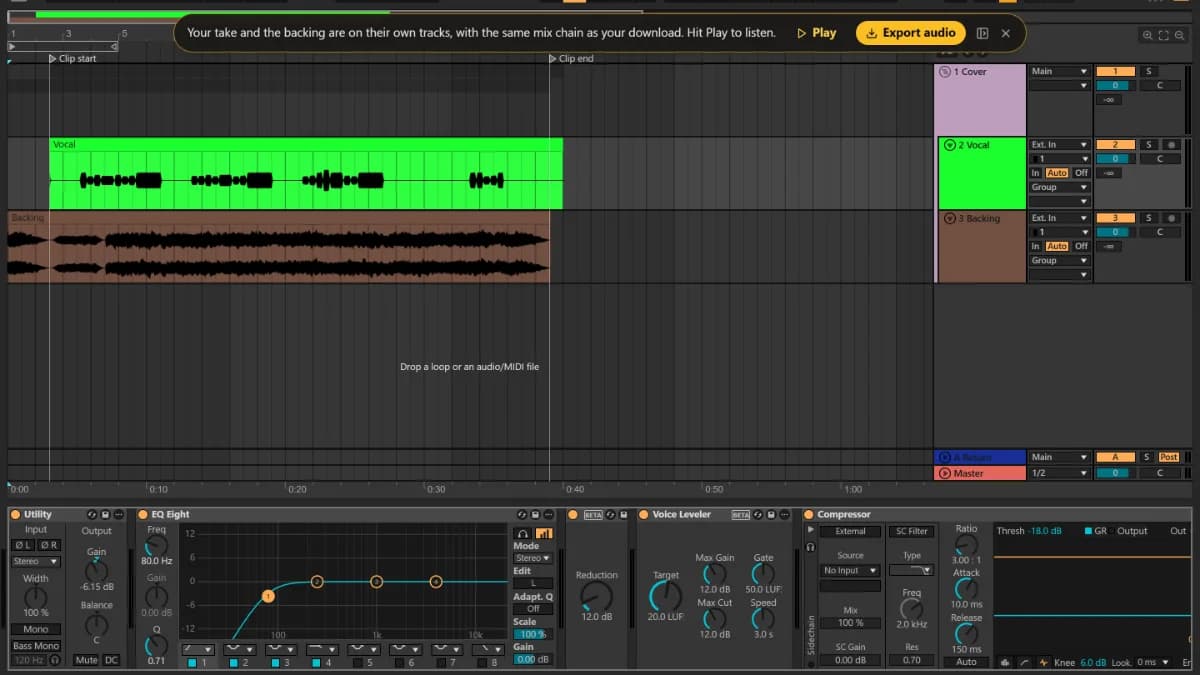Enable Bass Mono in Utility
Screen dimensions: 1200x675
coord(36,646)
